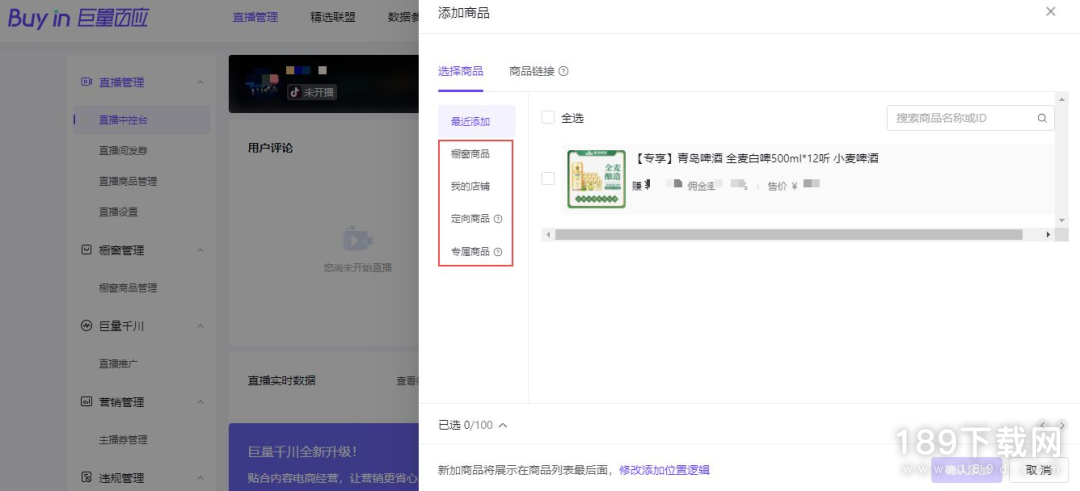Click the 违规管理 sidebar icon
The image size is (1080, 491).
click(x=86, y=477)
